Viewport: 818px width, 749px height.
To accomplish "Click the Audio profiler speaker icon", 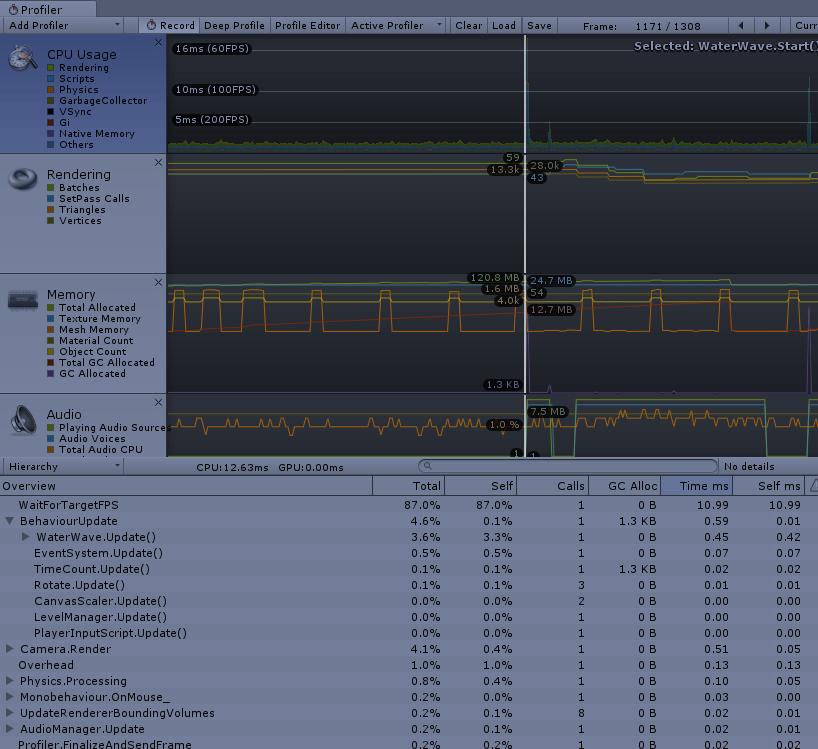I will tap(23, 419).
